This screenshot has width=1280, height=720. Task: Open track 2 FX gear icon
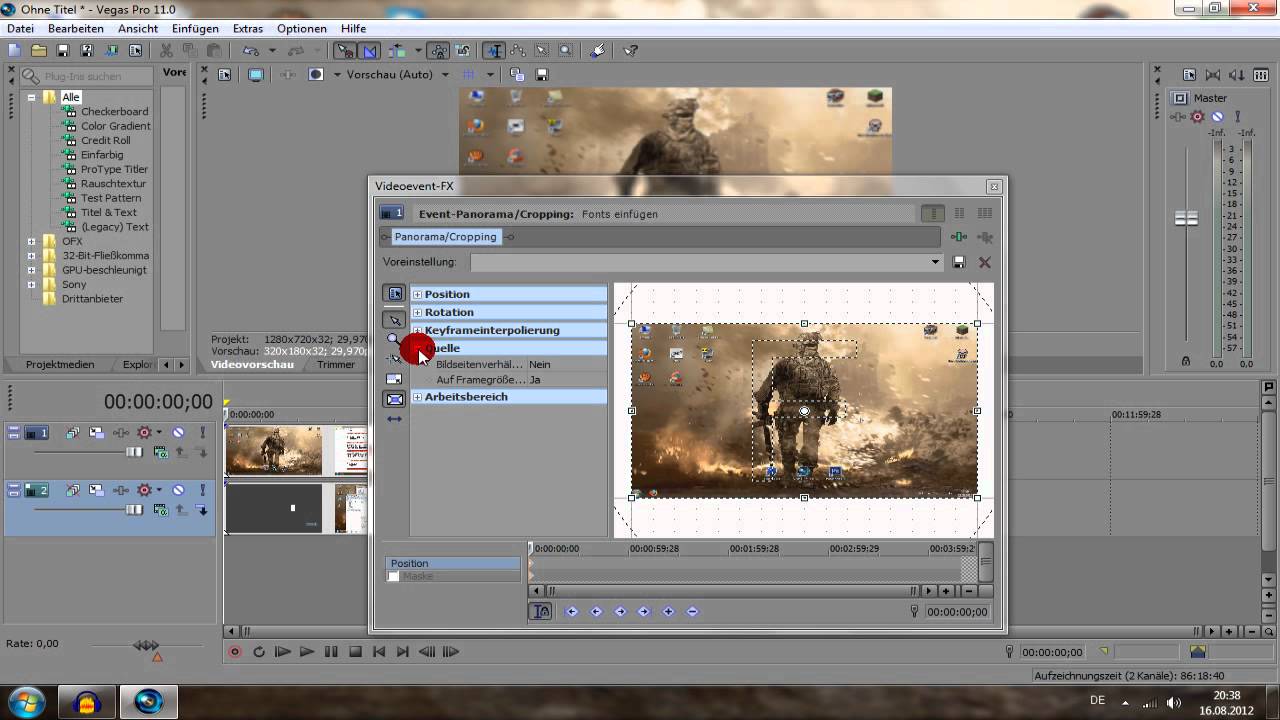[145, 490]
